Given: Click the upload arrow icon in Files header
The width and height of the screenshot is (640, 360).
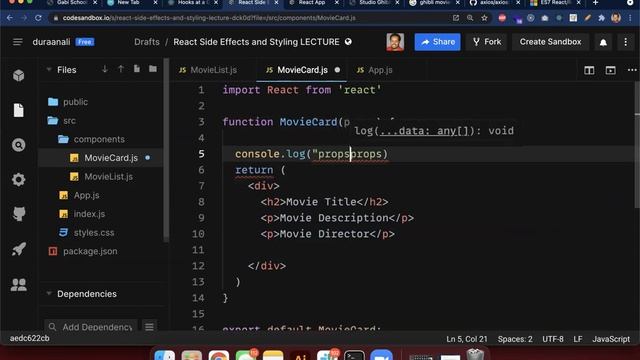Looking at the screenshot, I should click(x=121, y=69).
